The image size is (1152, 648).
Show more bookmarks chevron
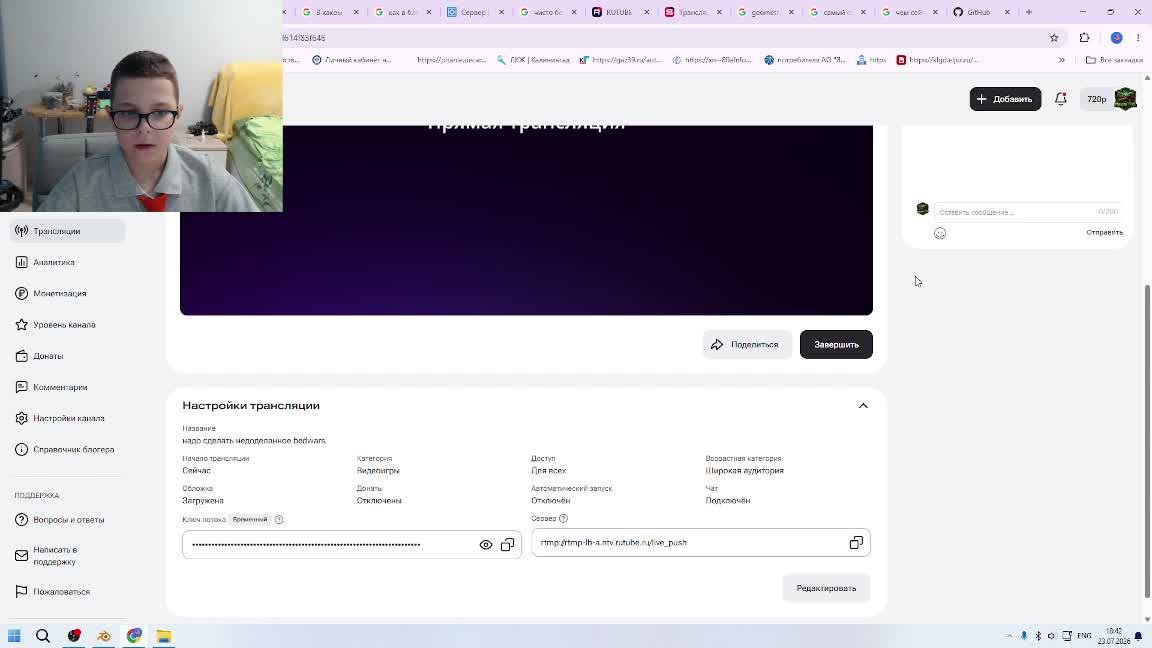coord(1062,60)
